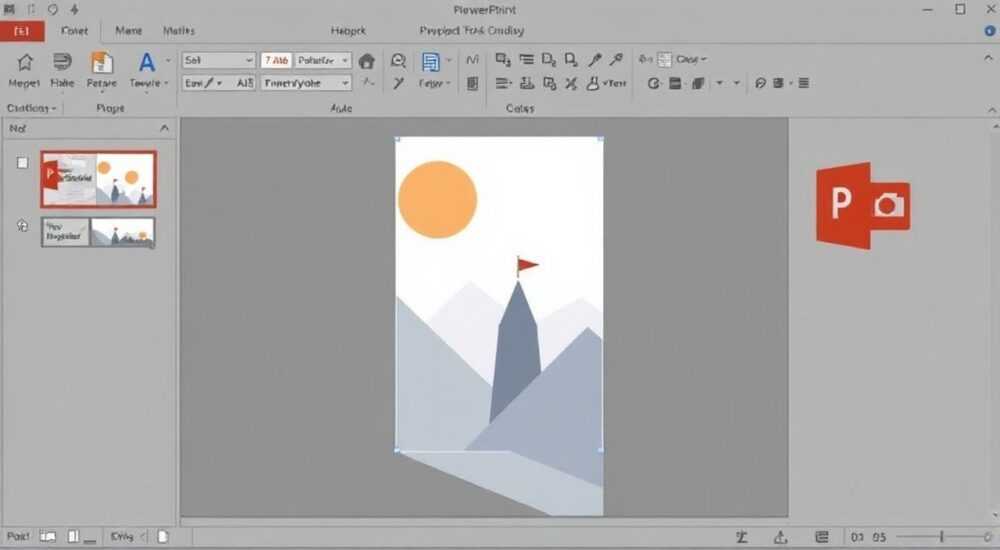Collapse the Nol slide panel chevron
Viewport: 1000px width, 550px height.
click(x=165, y=128)
